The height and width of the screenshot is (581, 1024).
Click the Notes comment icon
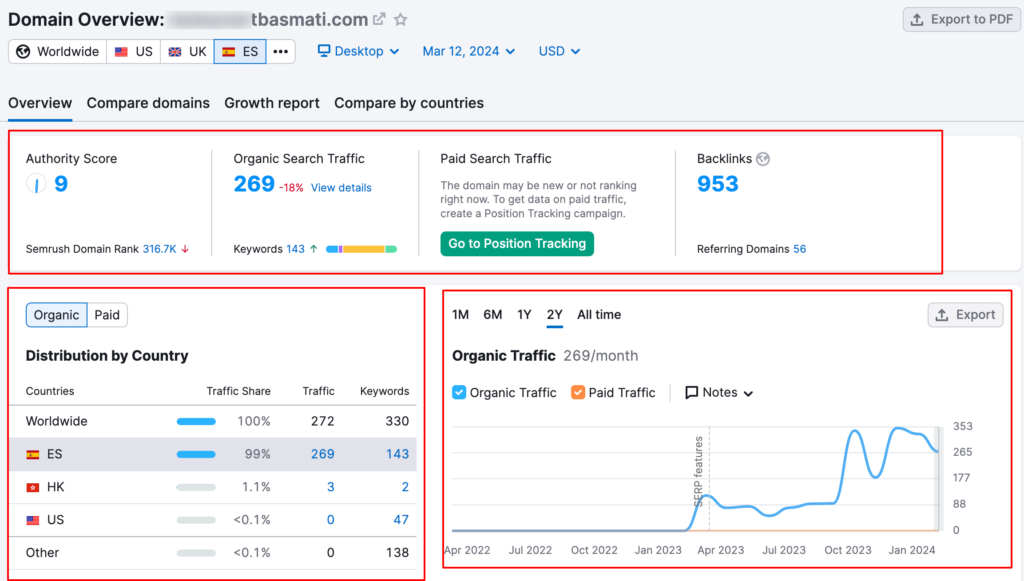pos(691,392)
